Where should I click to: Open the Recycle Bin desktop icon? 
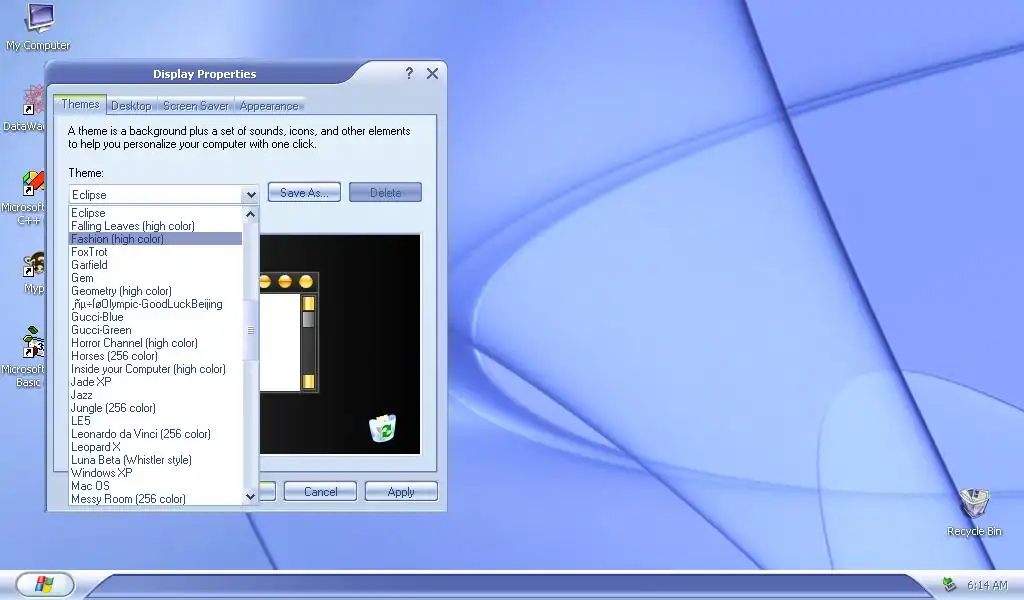tap(974, 512)
